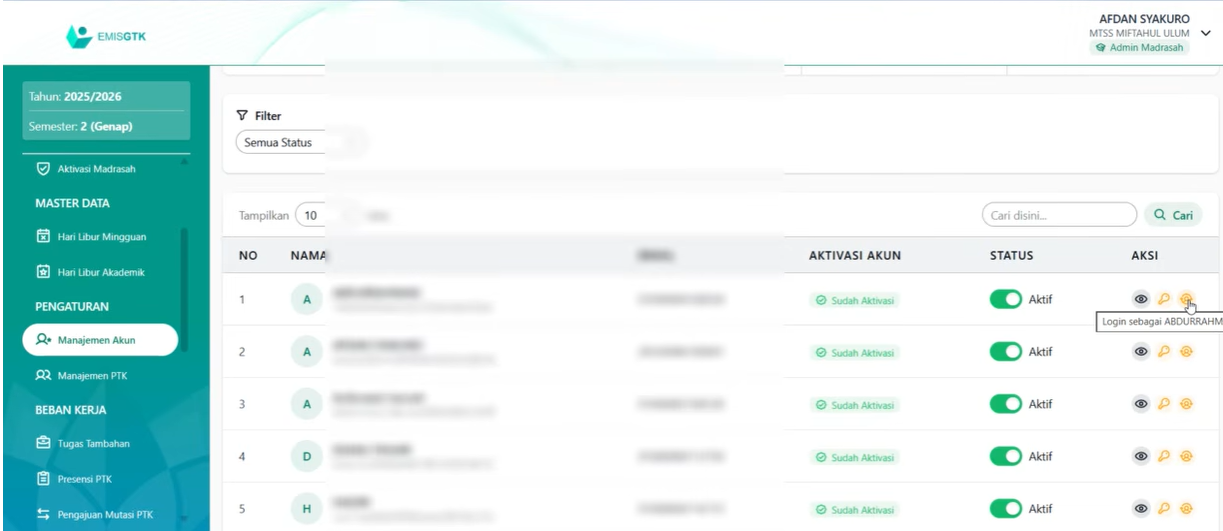The image size is (1223, 531).
Task: View account details with row 4 eye icon
Action: pos(1140,457)
